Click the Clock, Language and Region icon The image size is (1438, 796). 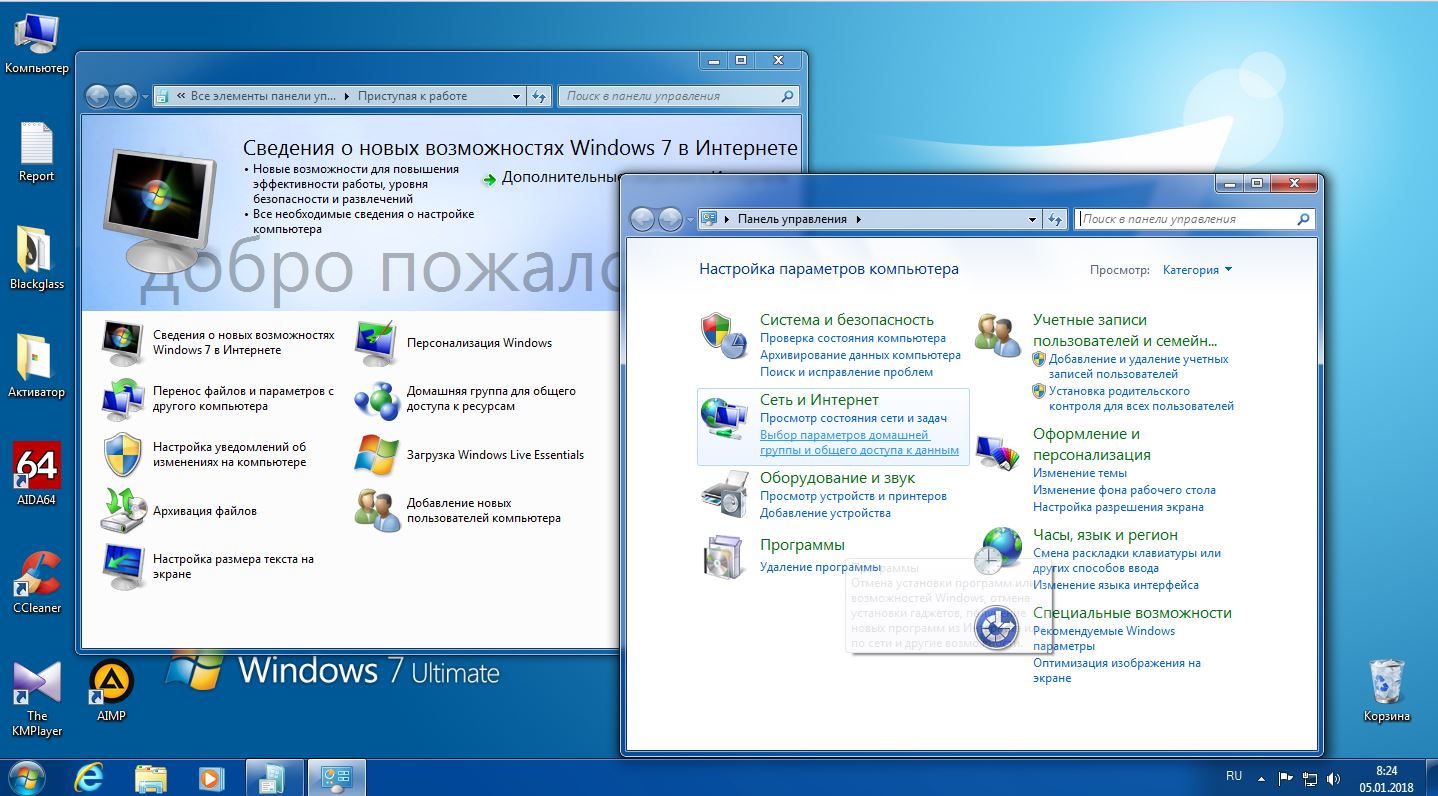click(x=997, y=550)
